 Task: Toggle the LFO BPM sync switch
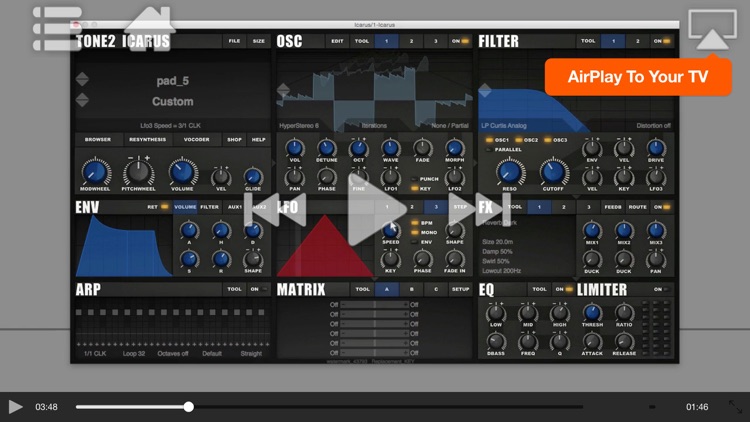coord(422,223)
